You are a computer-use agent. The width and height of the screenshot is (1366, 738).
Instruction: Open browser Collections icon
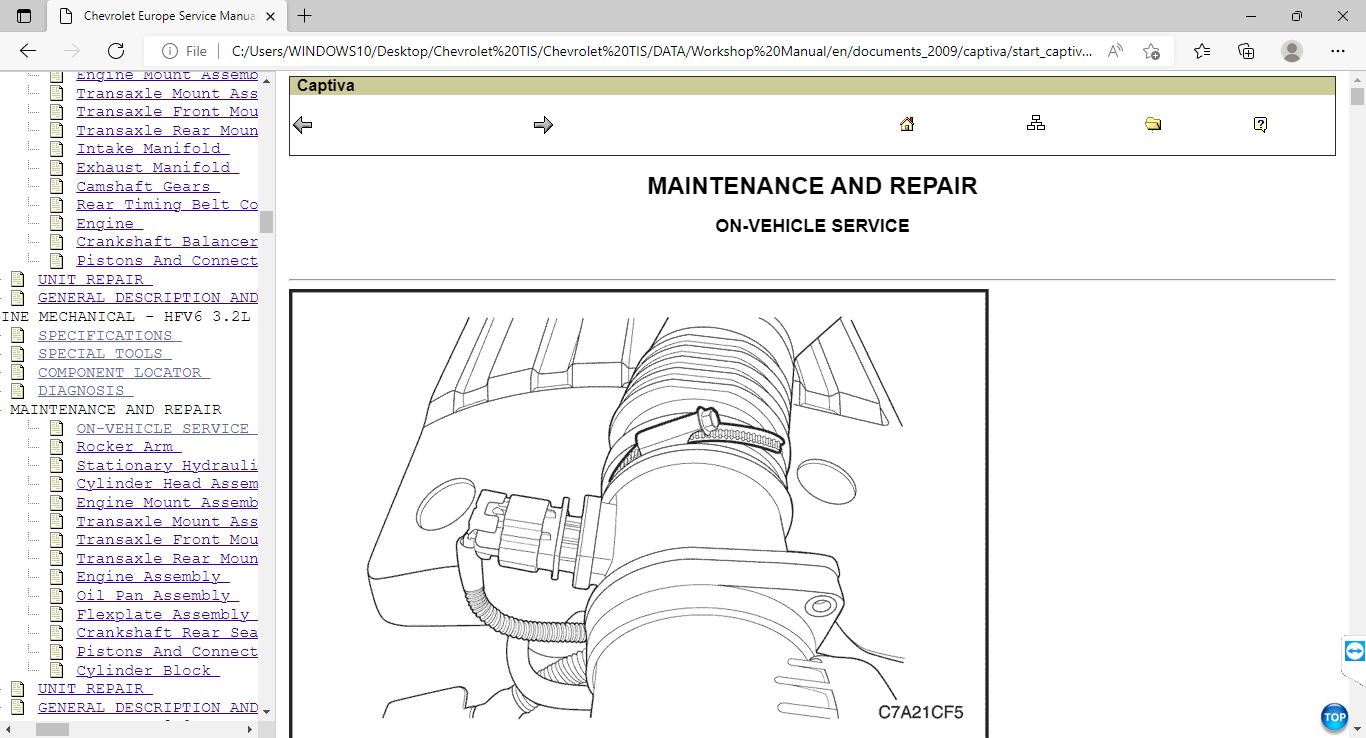pos(1246,51)
